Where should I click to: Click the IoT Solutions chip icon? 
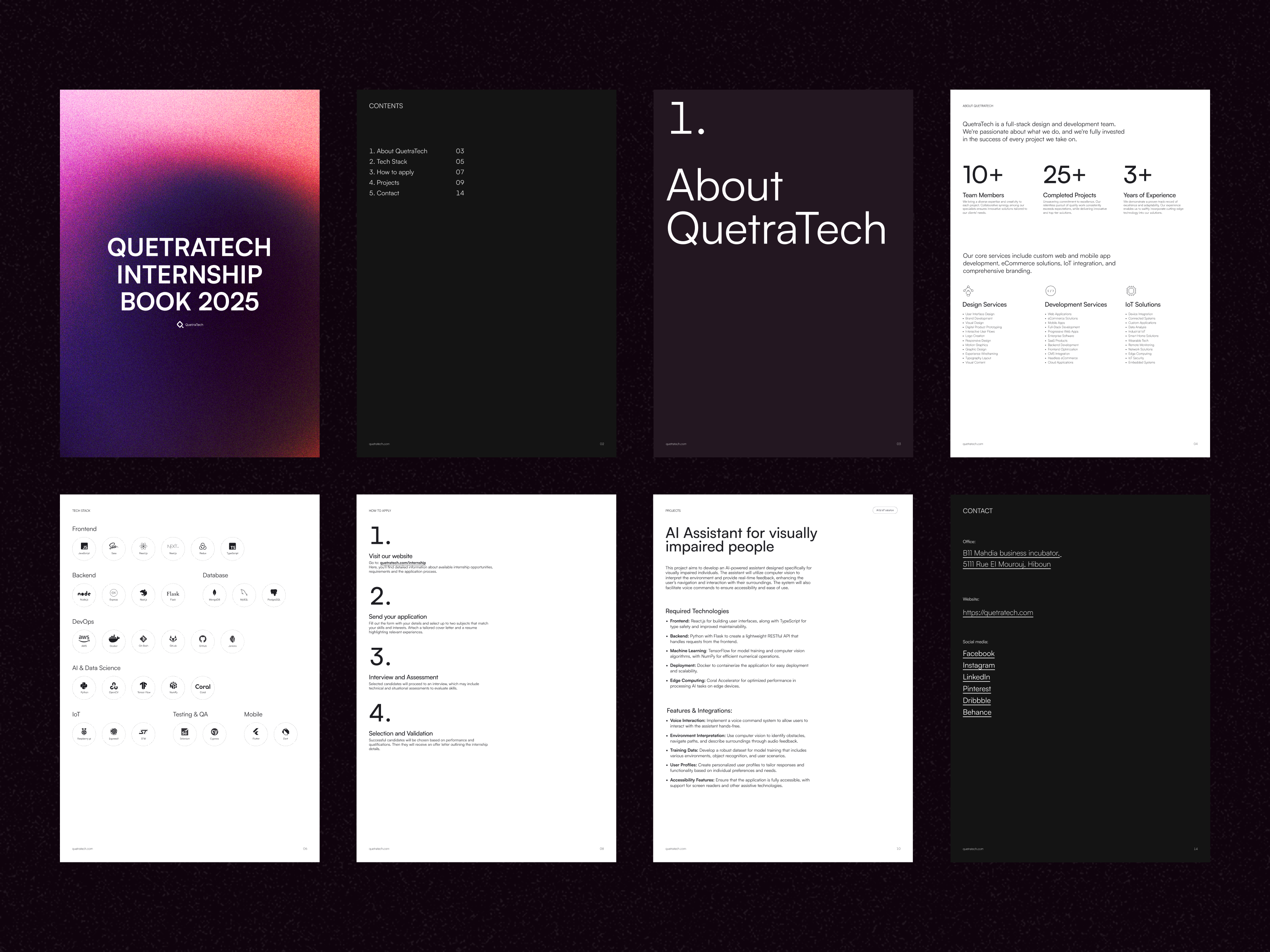pyautogui.click(x=1131, y=291)
